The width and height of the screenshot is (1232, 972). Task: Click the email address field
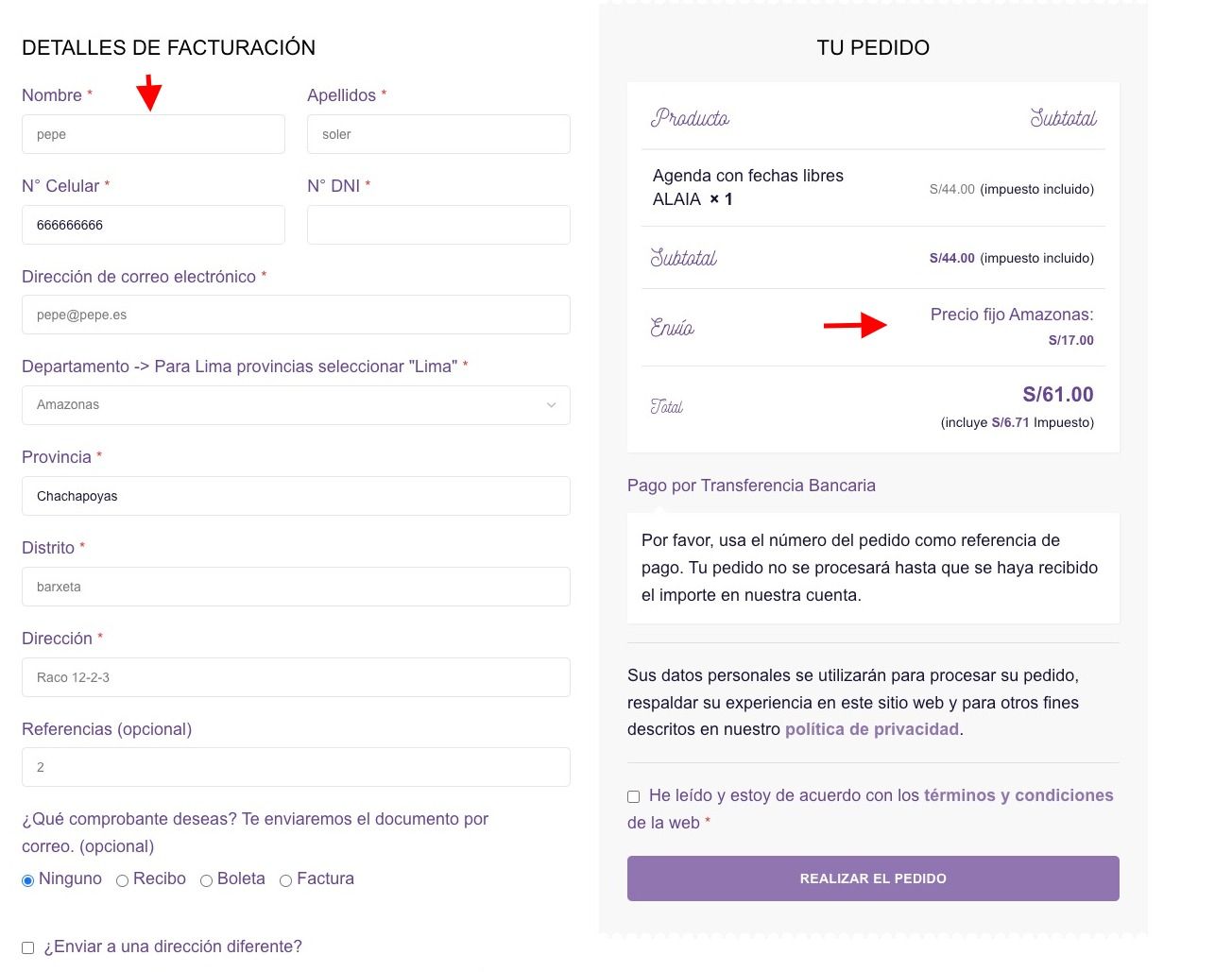[296, 315]
